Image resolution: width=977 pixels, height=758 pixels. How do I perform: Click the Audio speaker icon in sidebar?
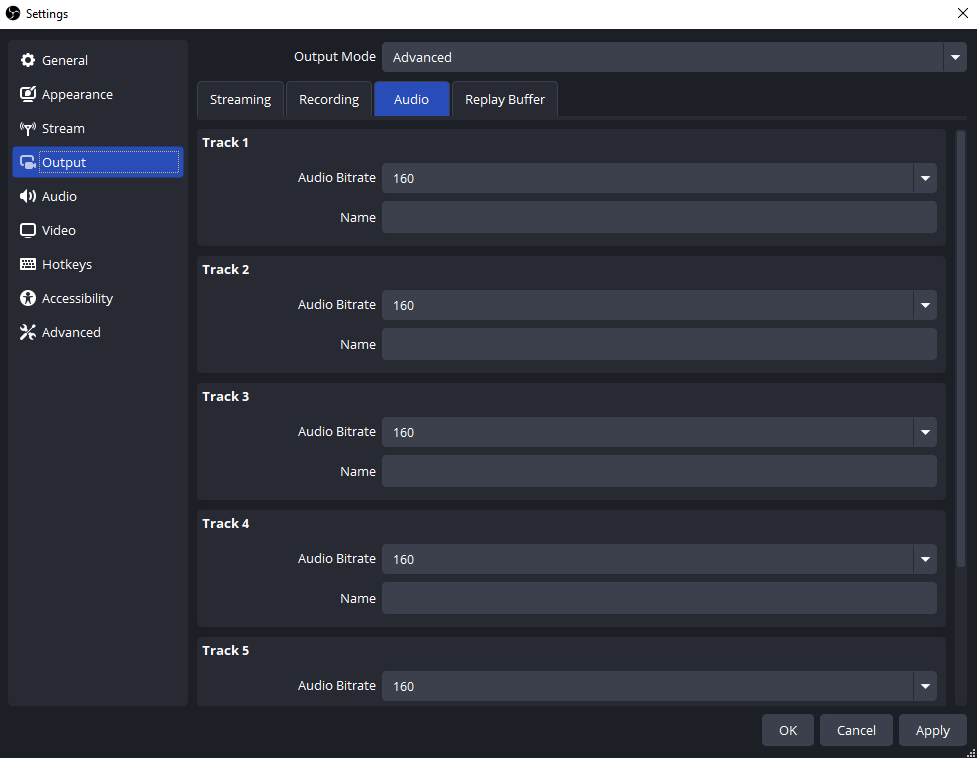pos(28,197)
